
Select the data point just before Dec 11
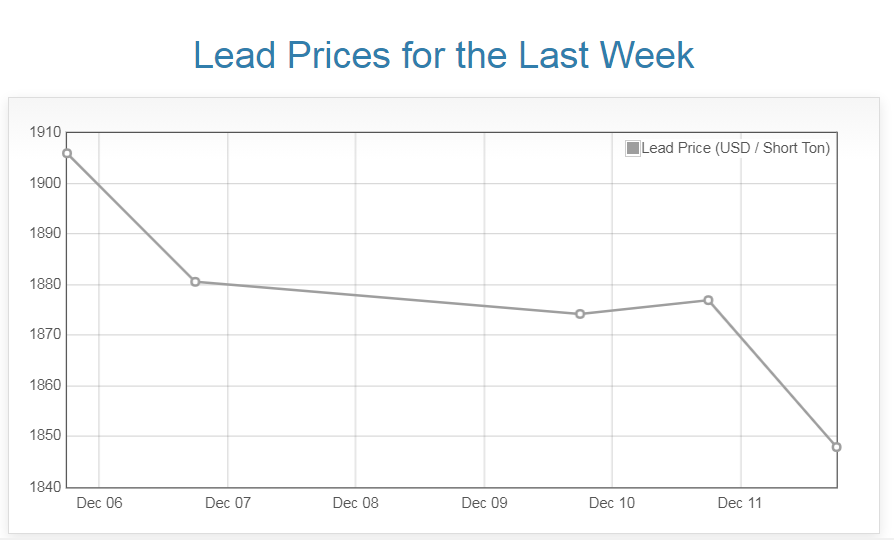pyautogui.click(x=708, y=300)
